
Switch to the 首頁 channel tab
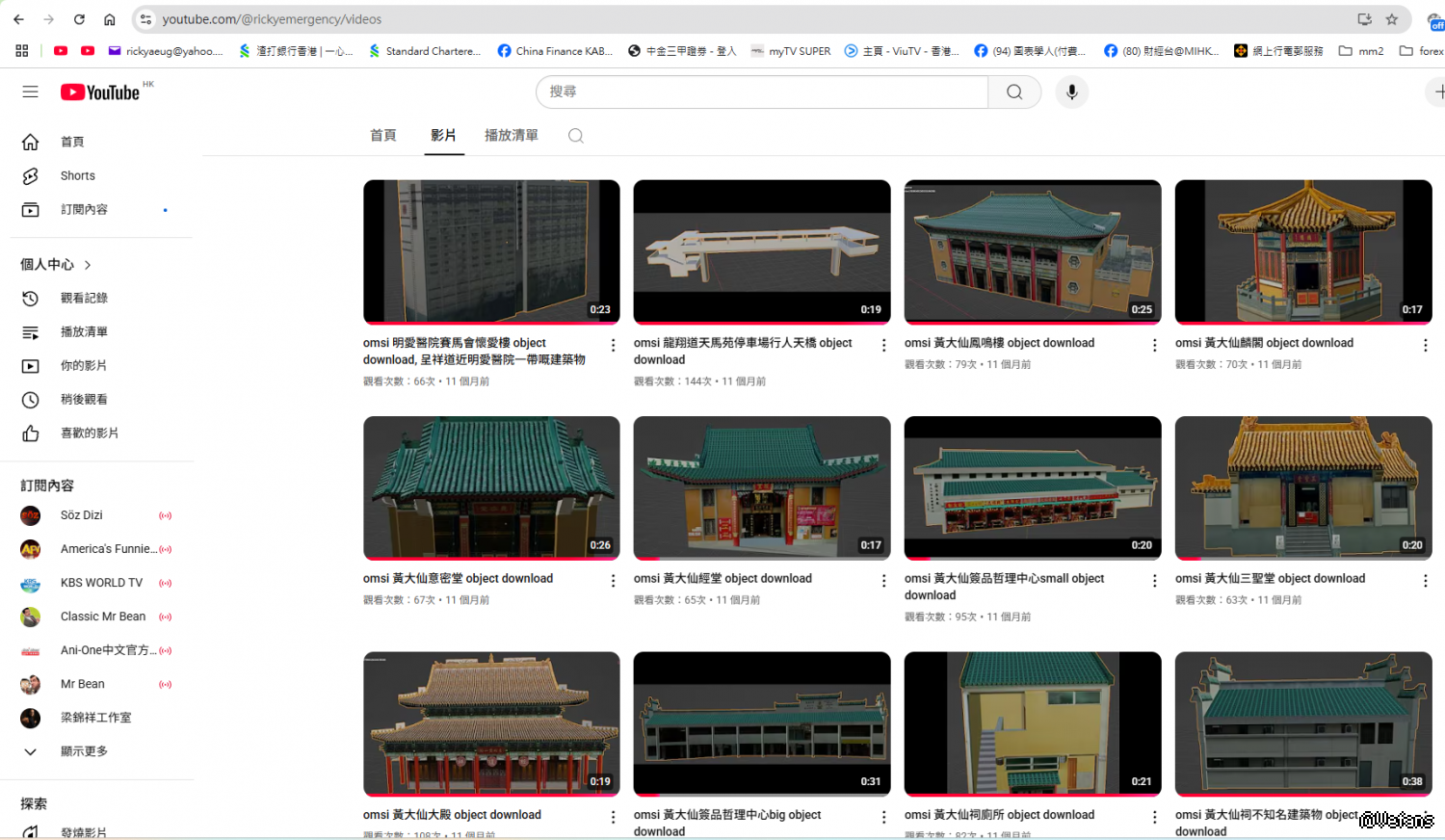(x=382, y=136)
